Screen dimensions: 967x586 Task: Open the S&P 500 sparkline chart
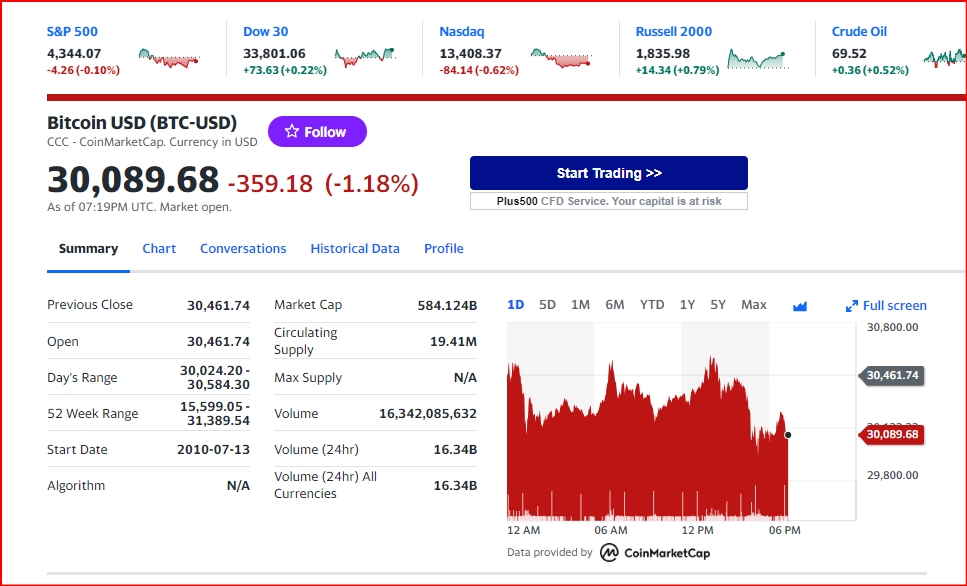169,58
